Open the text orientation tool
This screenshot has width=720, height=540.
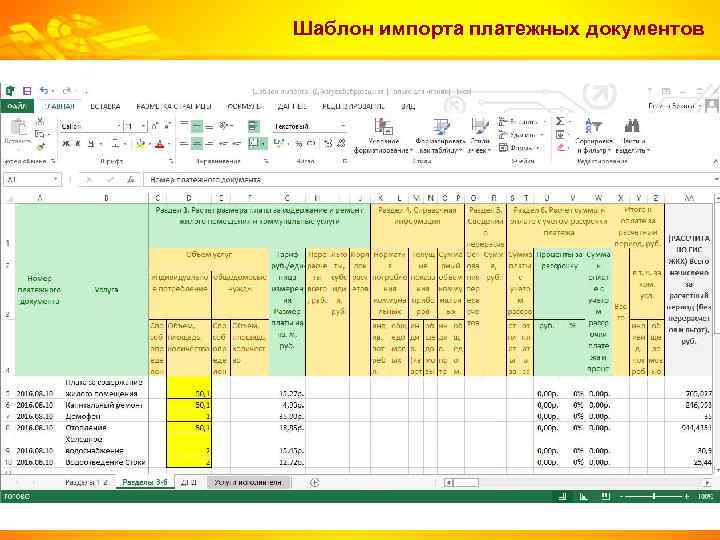point(225,125)
